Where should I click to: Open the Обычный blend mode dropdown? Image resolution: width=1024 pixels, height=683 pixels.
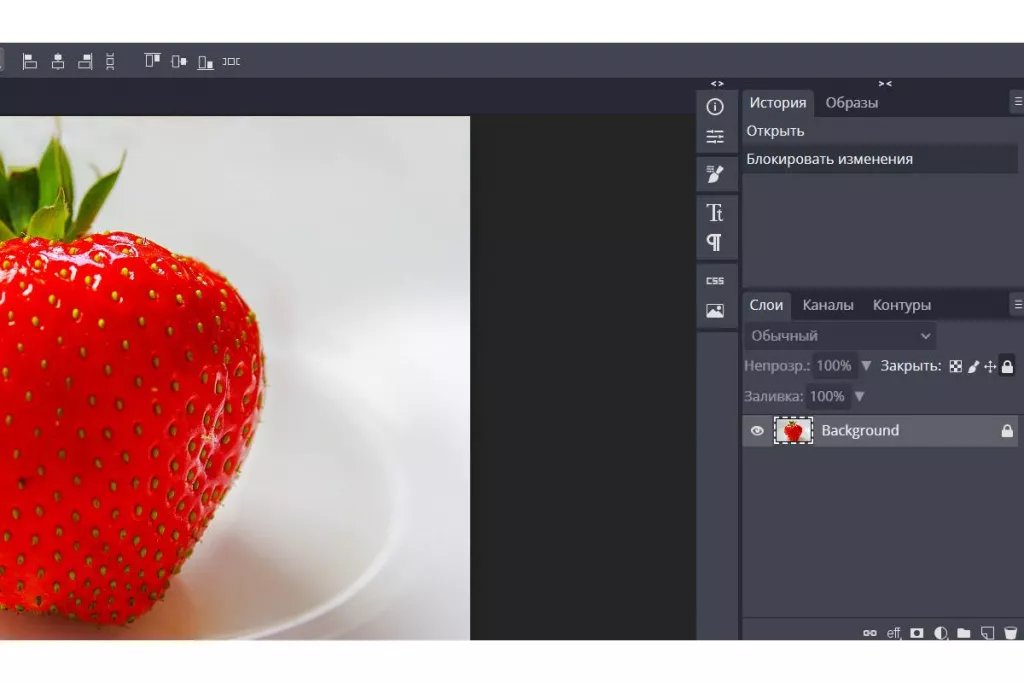tap(840, 336)
